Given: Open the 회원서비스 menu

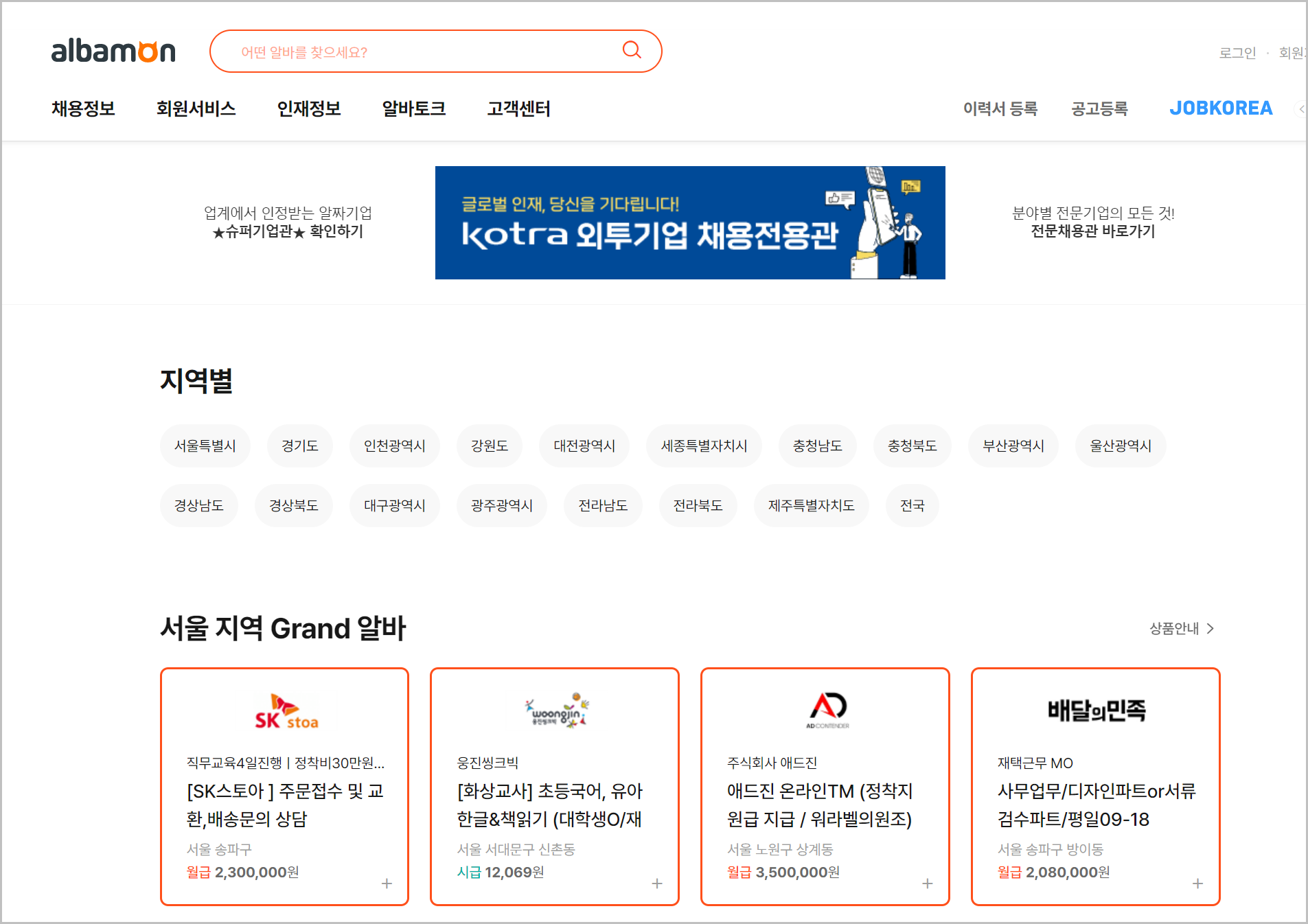Looking at the screenshot, I should coord(196,108).
